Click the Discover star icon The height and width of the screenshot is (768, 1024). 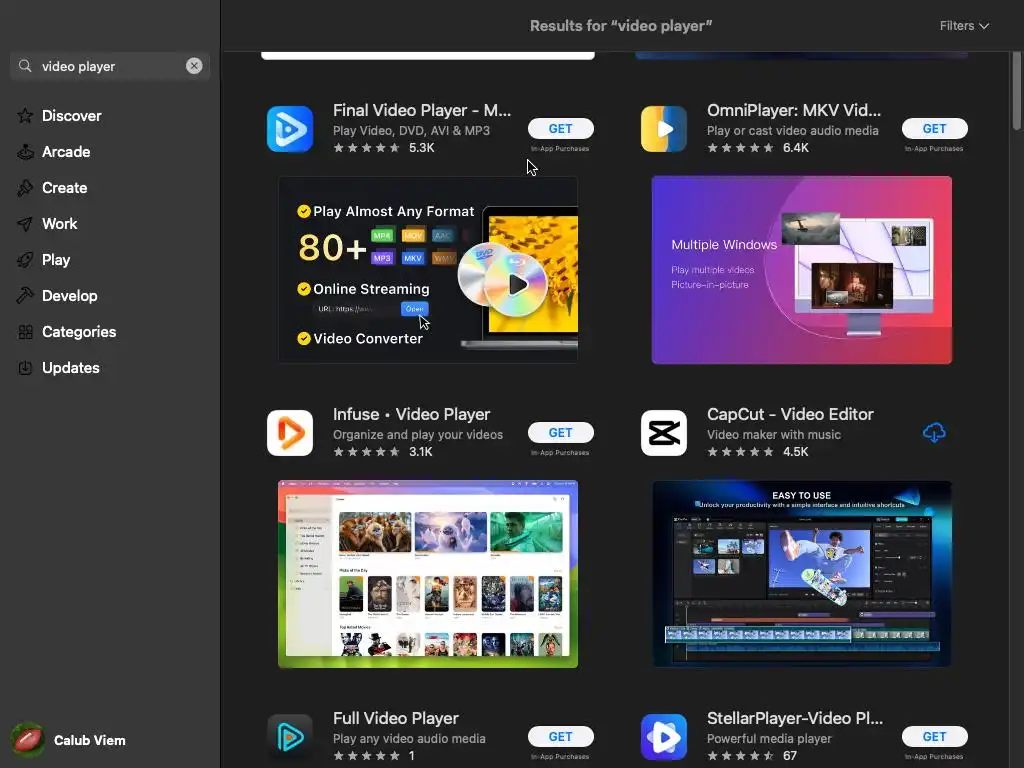25,116
